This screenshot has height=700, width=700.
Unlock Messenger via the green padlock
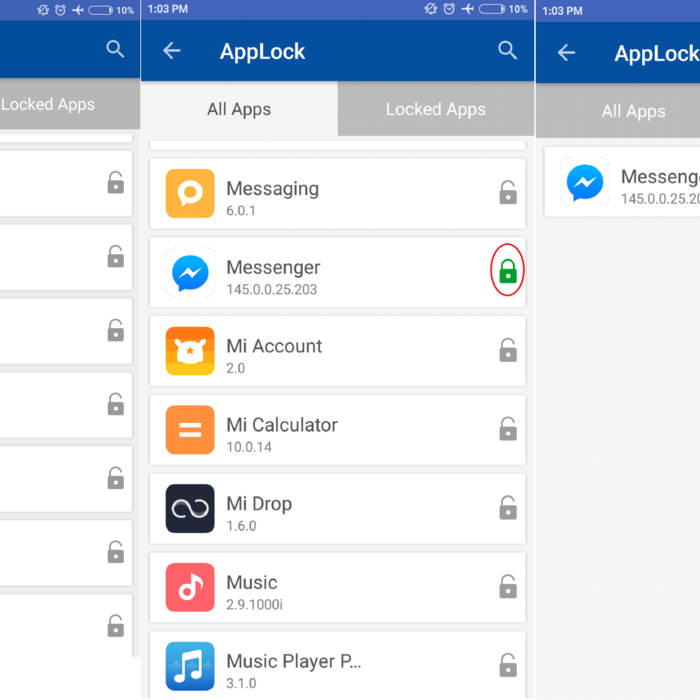(x=508, y=271)
